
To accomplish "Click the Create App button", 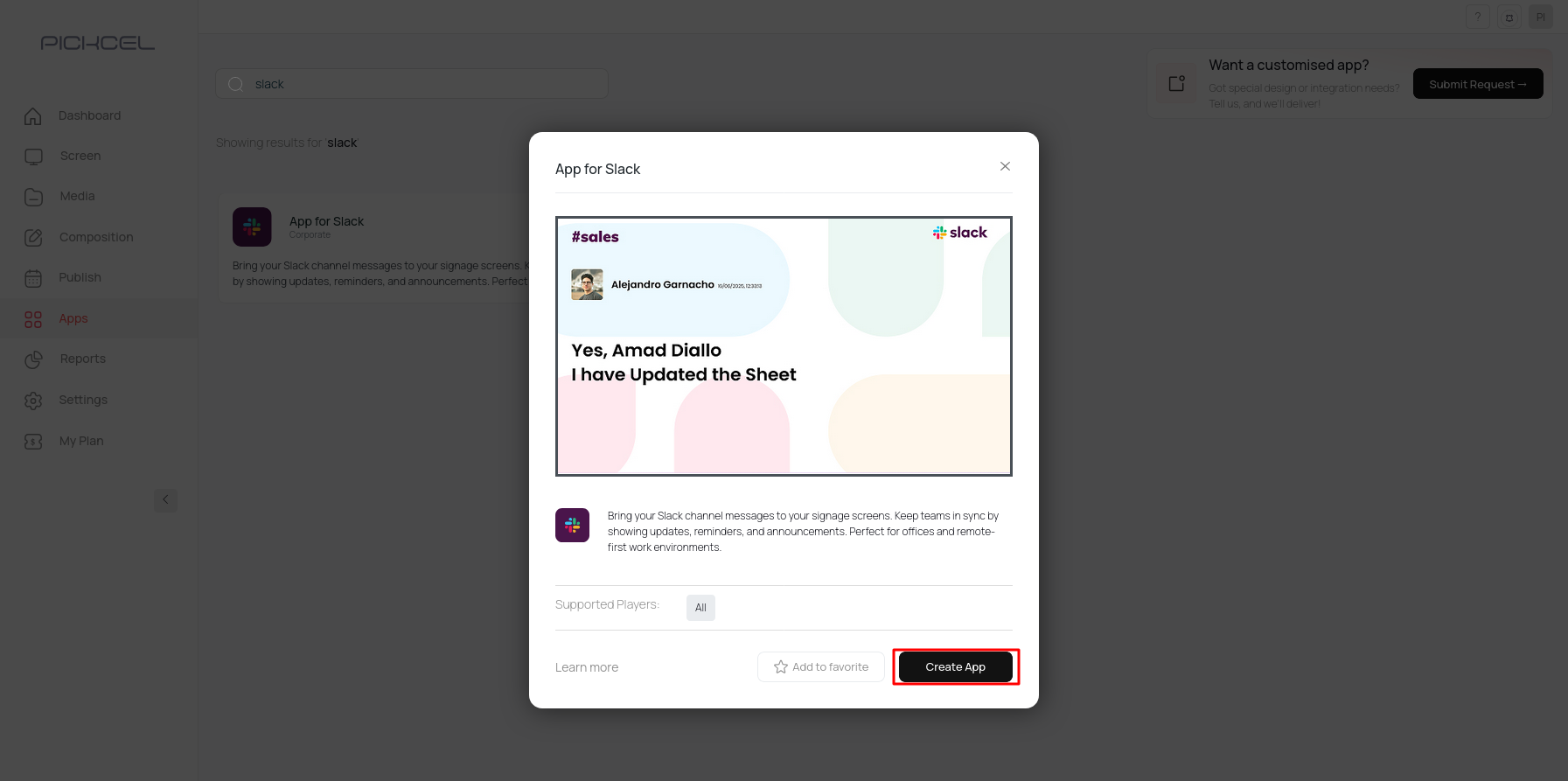I will coord(955,666).
